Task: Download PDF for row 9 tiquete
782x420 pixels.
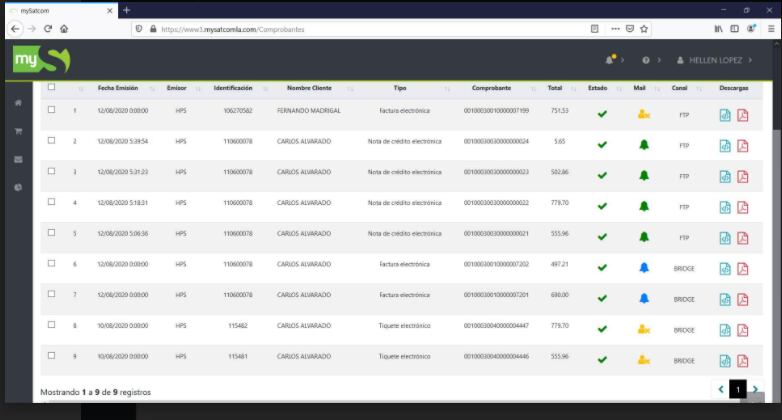Action: click(x=743, y=359)
